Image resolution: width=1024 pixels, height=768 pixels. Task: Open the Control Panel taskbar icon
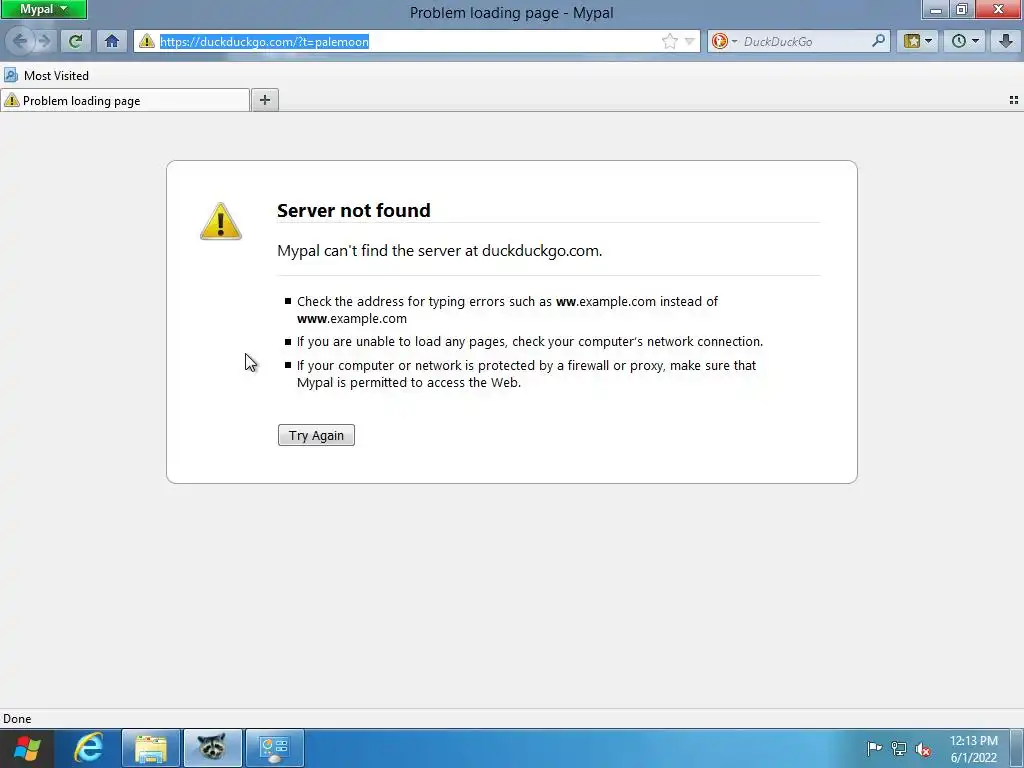coord(274,748)
